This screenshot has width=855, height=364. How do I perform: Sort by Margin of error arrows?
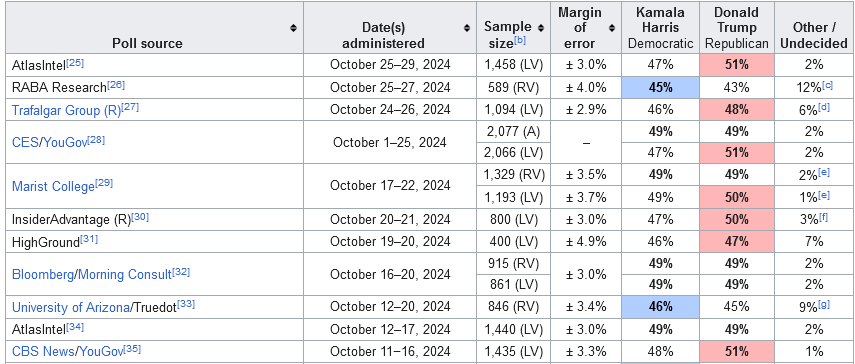click(612, 28)
